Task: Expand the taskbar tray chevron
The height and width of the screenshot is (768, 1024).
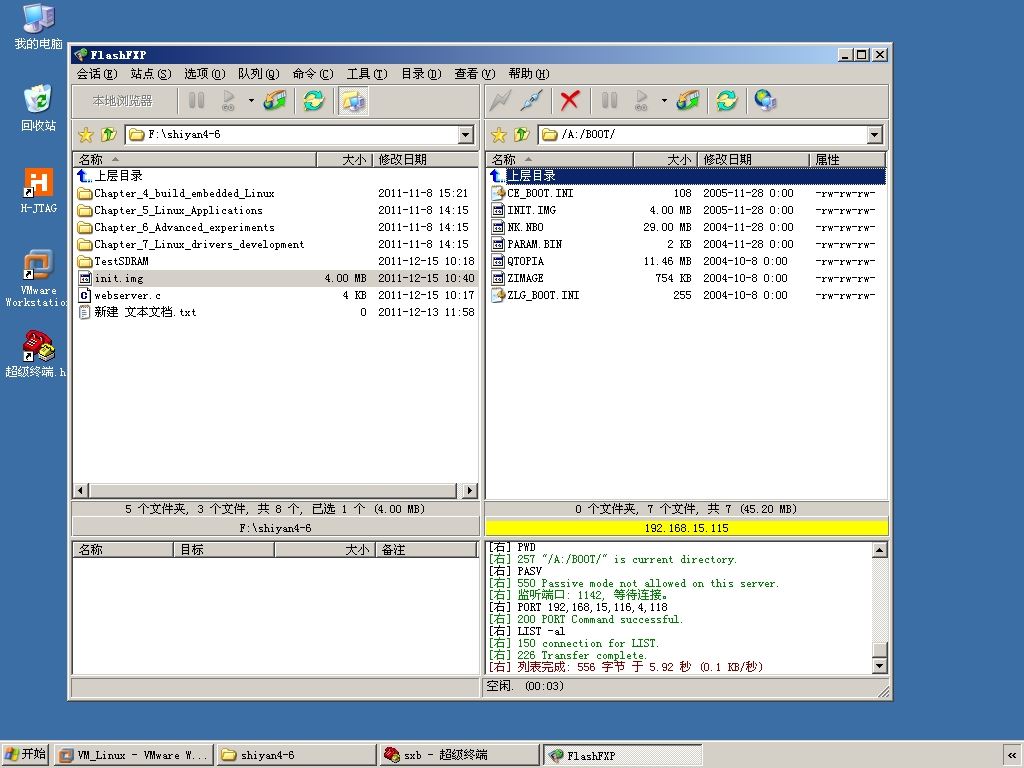Action: pos(1012,755)
